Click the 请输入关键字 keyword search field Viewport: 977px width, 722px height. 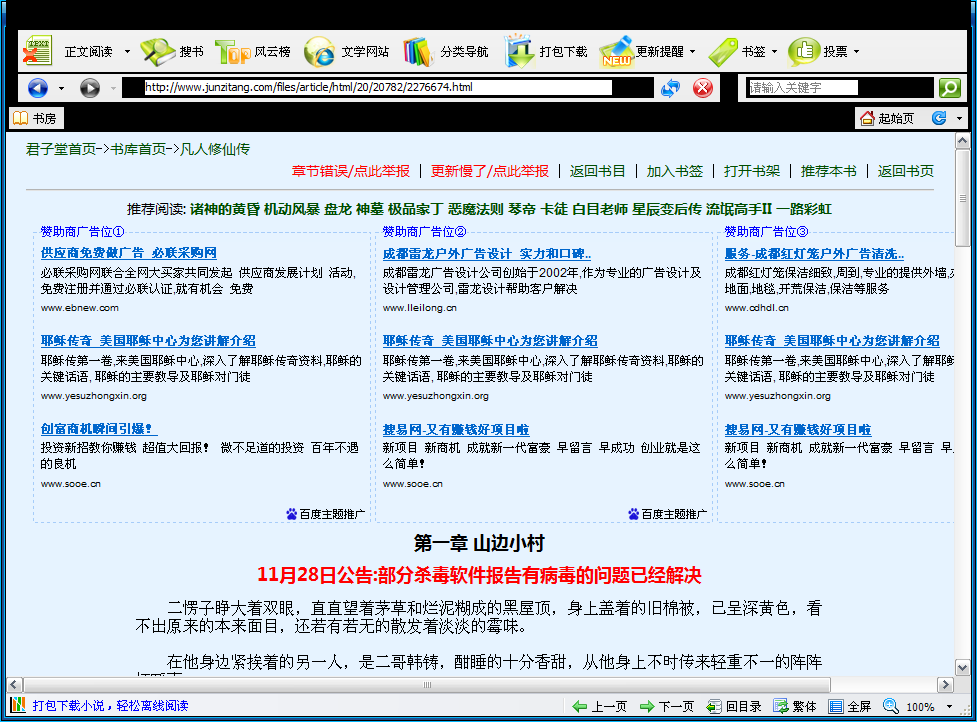click(x=803, y=88)
